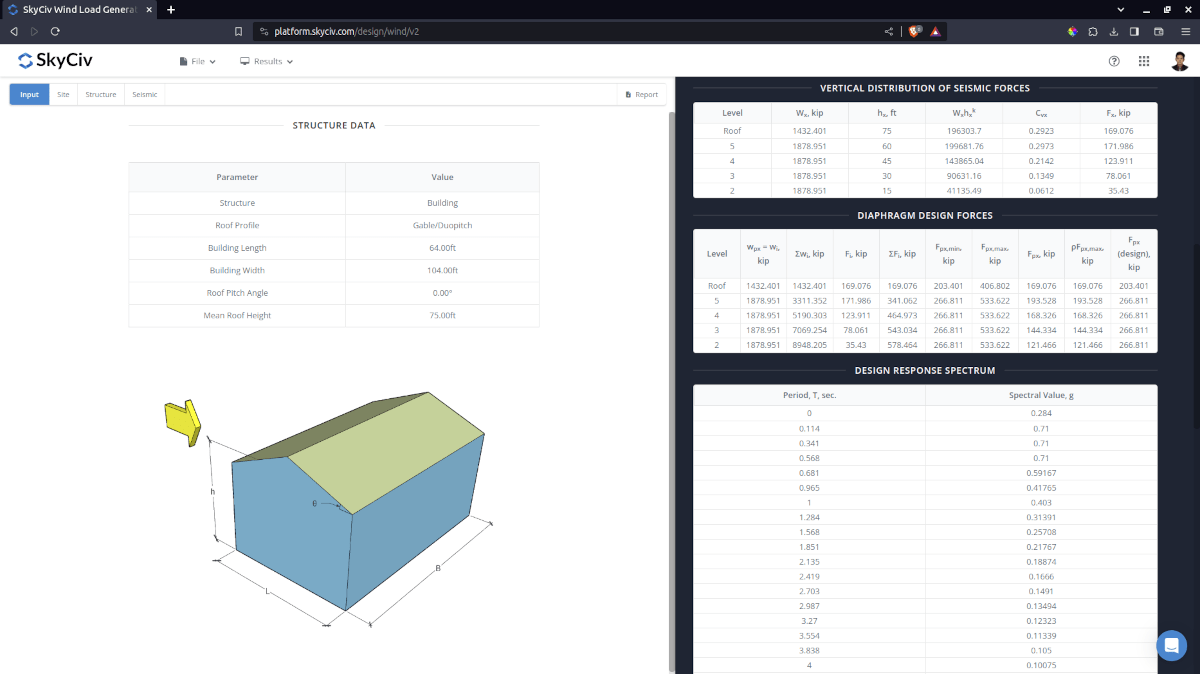Click the SkyCiv logo

[55, 61]
